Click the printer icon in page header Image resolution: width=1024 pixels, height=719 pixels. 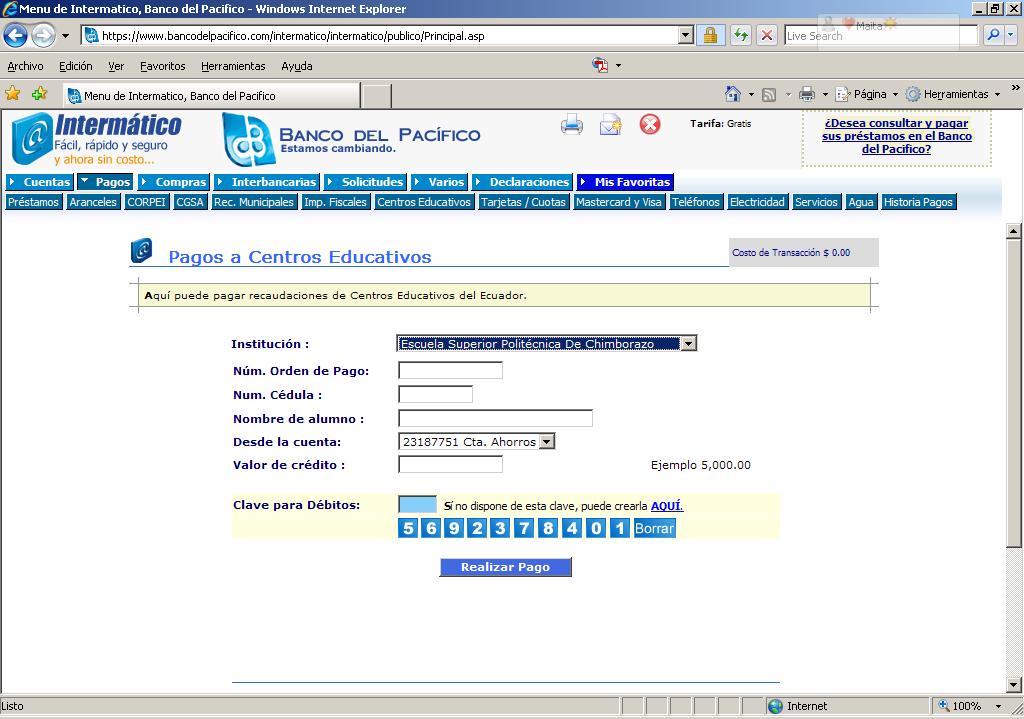tap(572, 125)
